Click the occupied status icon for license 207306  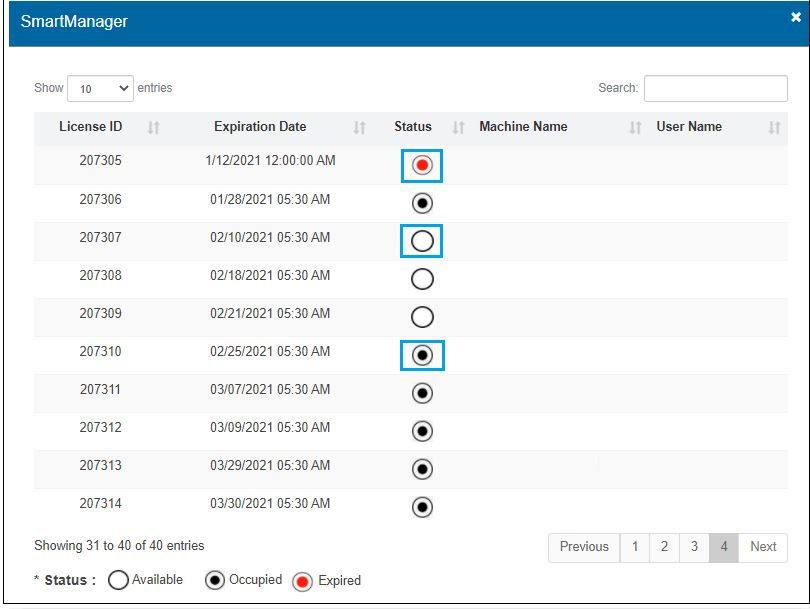coord(422,203)
